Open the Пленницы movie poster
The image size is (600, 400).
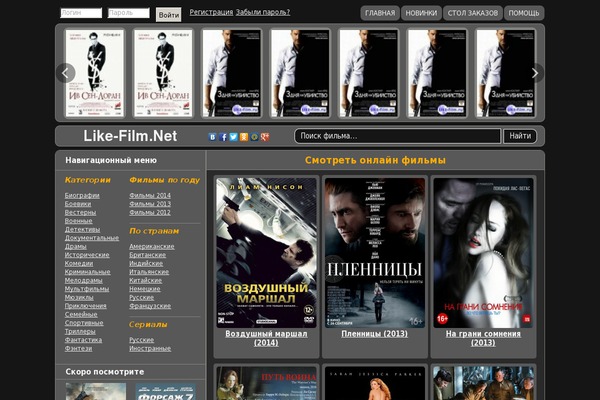pos(375,253)
